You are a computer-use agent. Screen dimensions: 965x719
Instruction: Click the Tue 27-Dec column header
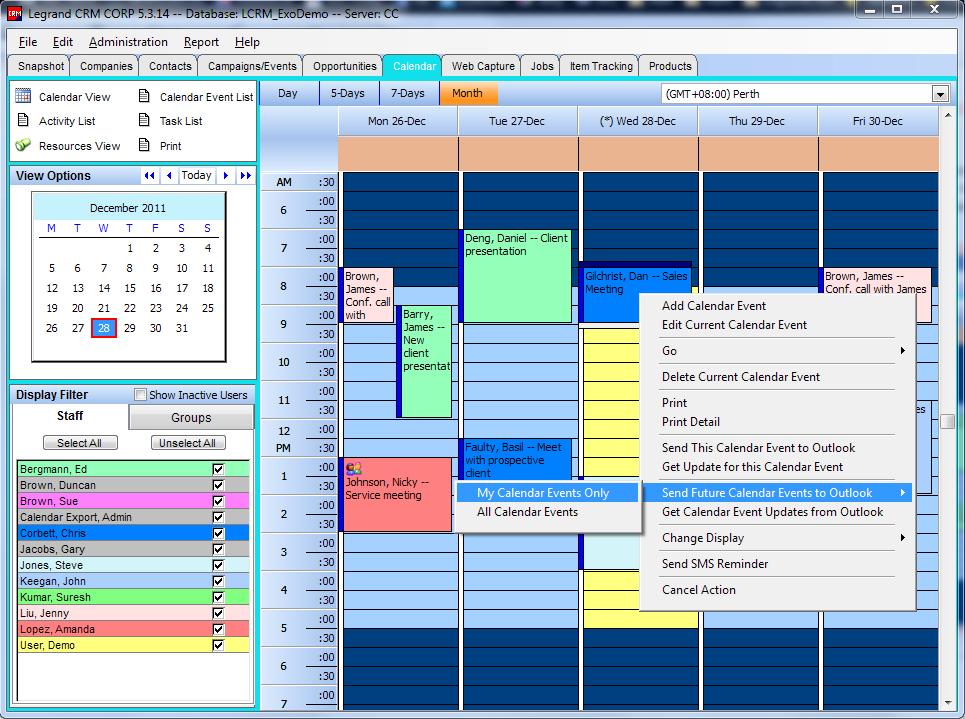tap(517, 121)
